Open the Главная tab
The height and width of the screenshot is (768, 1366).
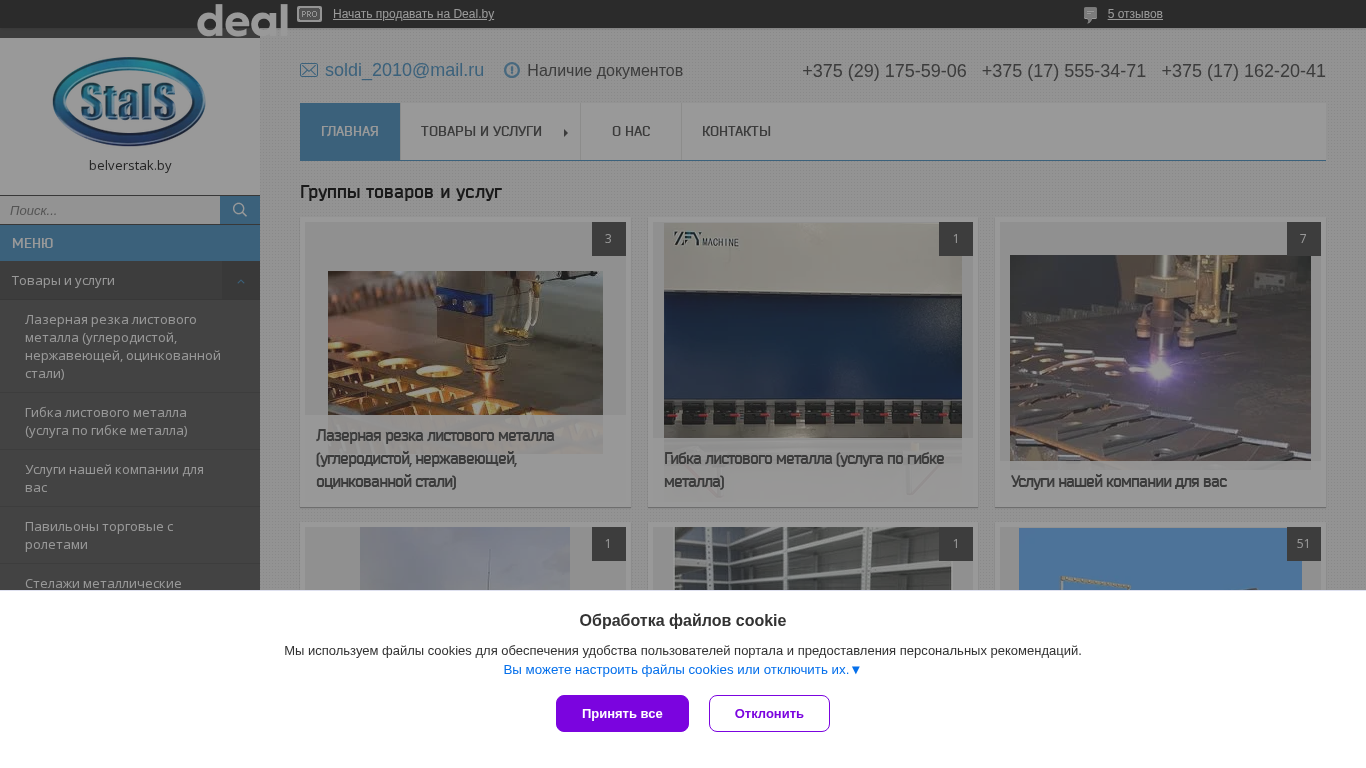(350, 131)
